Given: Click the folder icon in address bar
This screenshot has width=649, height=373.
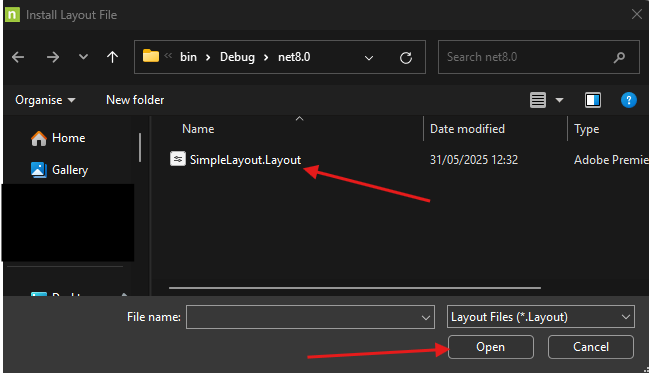Looking at the screenshot, I should click(x=151, y=56).
